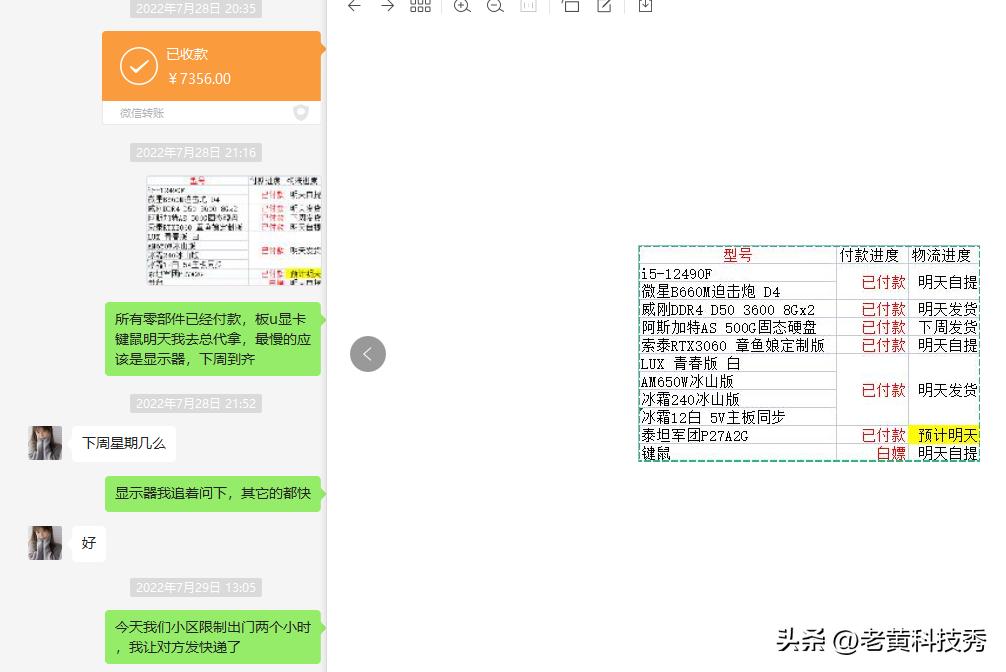1006x672 pixels.
Task: Select the green bubble about 显示器
Action: pyautogui.click(x=213, y=493)
